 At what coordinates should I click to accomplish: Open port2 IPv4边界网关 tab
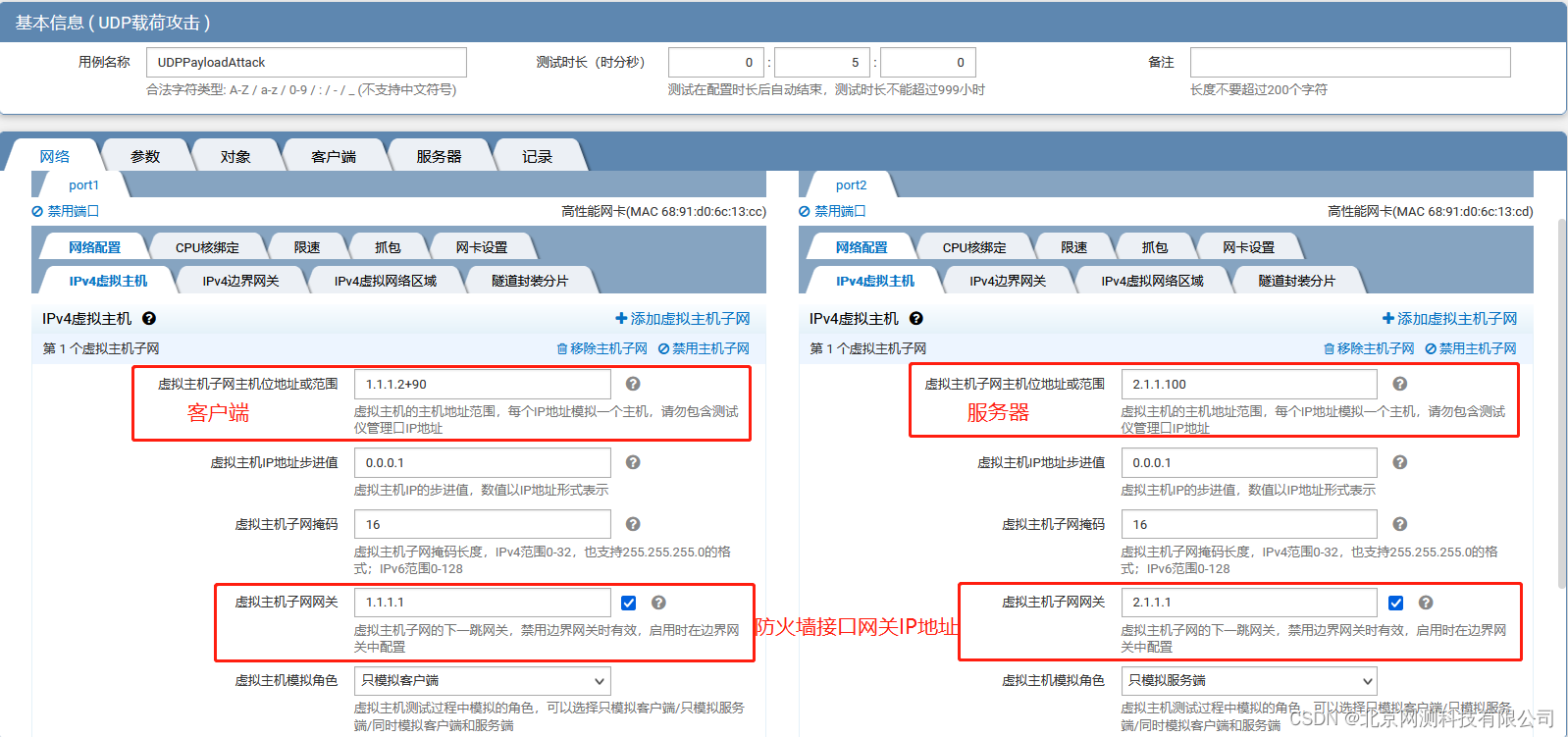[1009, 281]
